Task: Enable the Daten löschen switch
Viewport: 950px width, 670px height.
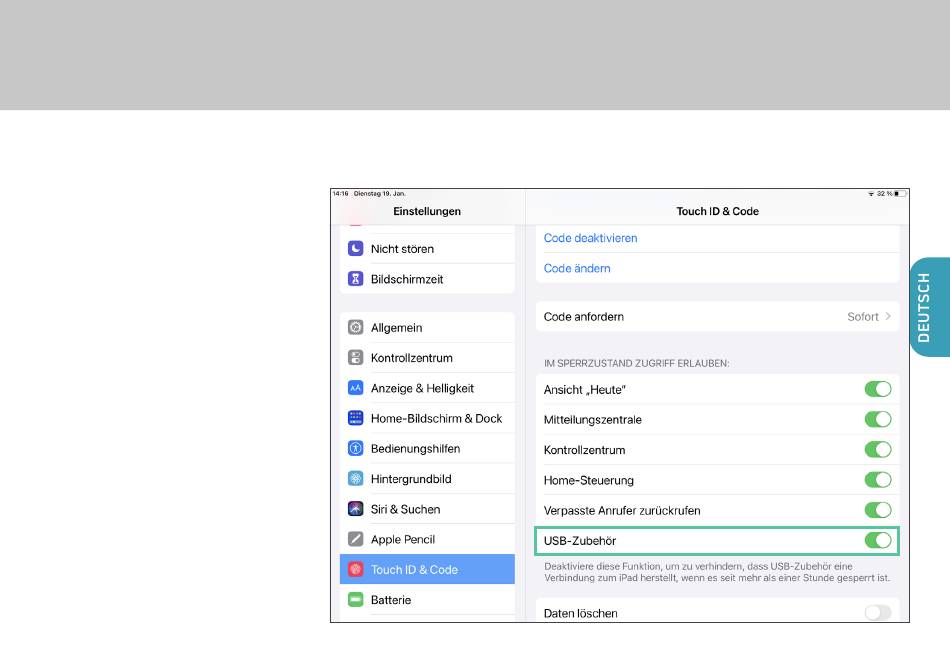Action: pos(878,612)
